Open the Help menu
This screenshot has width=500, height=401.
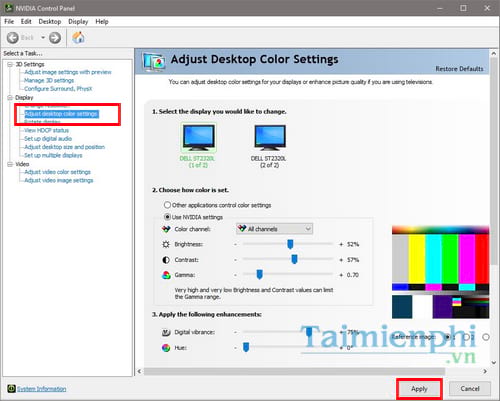point(102,22)
